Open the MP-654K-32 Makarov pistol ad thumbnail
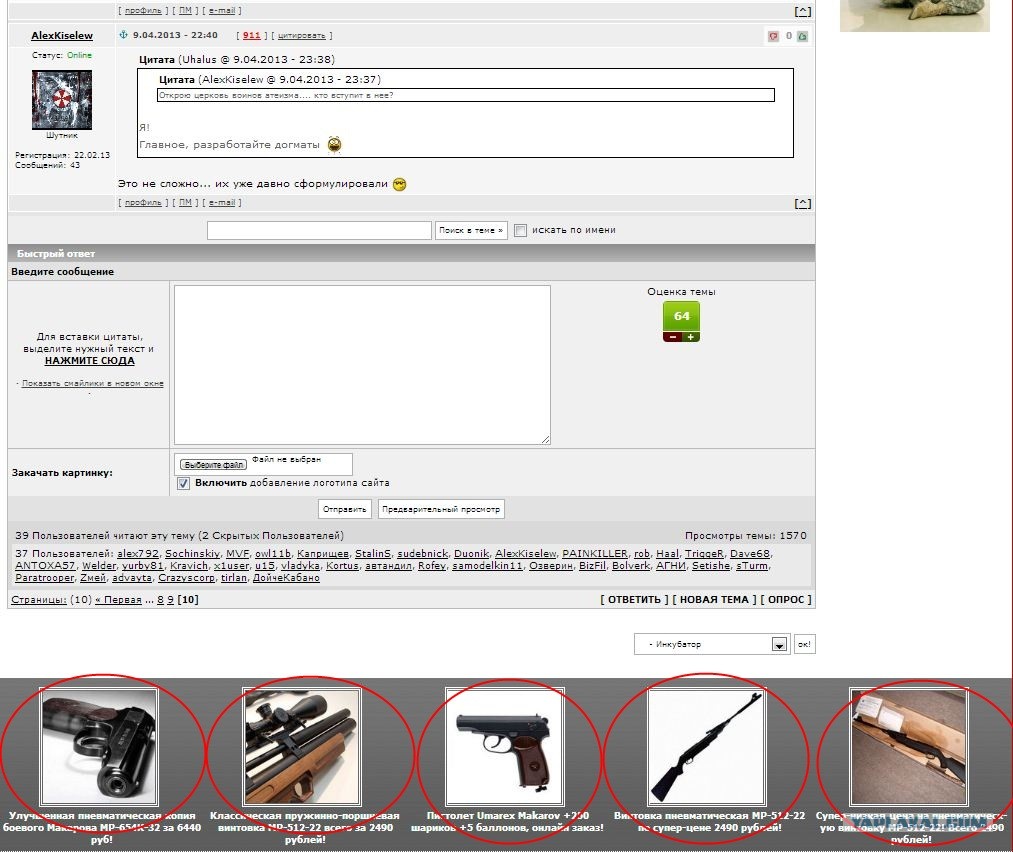 click(x=99, y=746)
